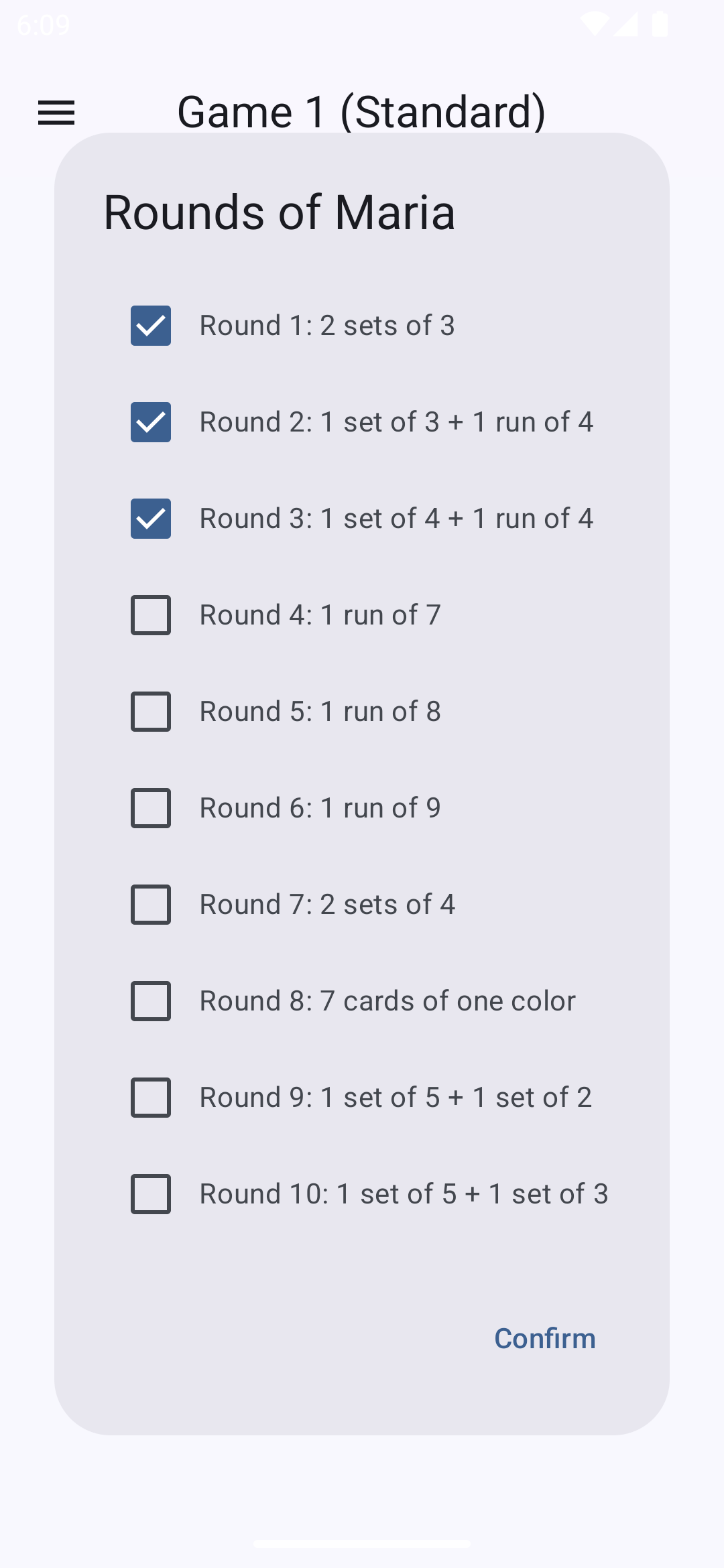Uncheck Round 2 checkbox
Image resolution: width=724 pixels, height=1568 pixels.
tap(151, 422)
